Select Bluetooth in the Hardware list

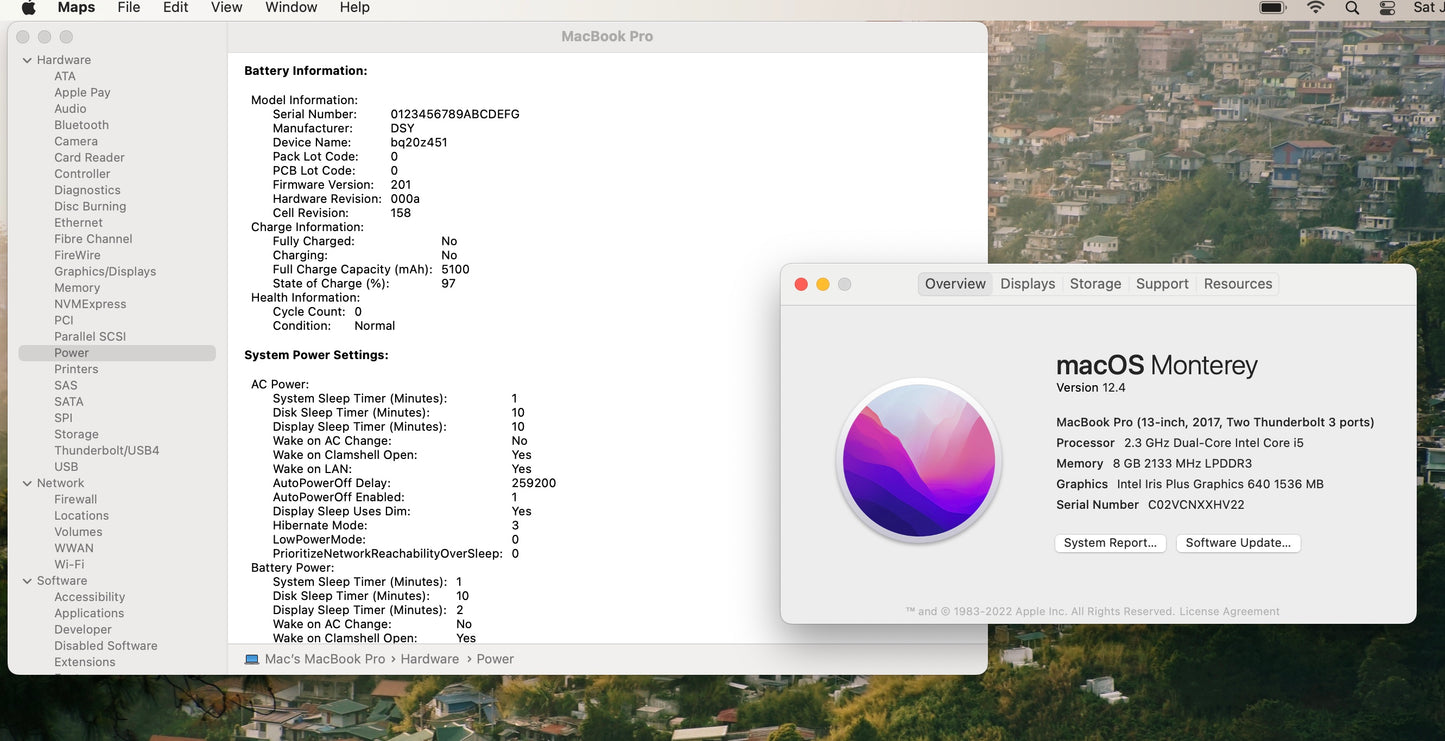(81, 125)
